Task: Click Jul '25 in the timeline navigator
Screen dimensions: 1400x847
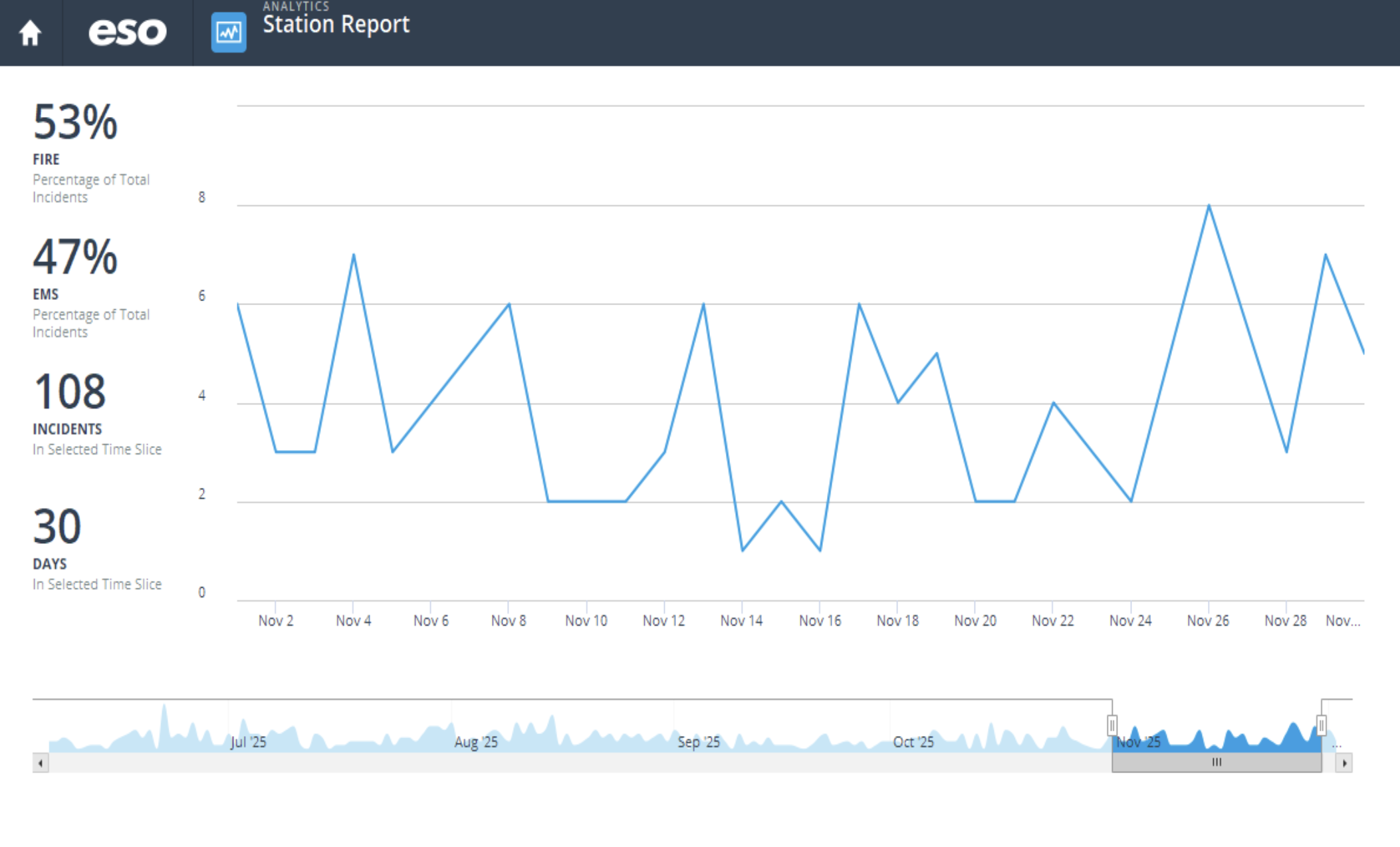Action: 248,742
